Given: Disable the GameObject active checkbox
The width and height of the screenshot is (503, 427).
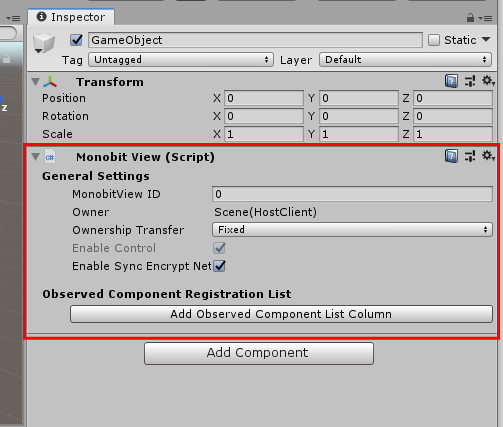Looking at the screenshot, I should tap(76, 40).
